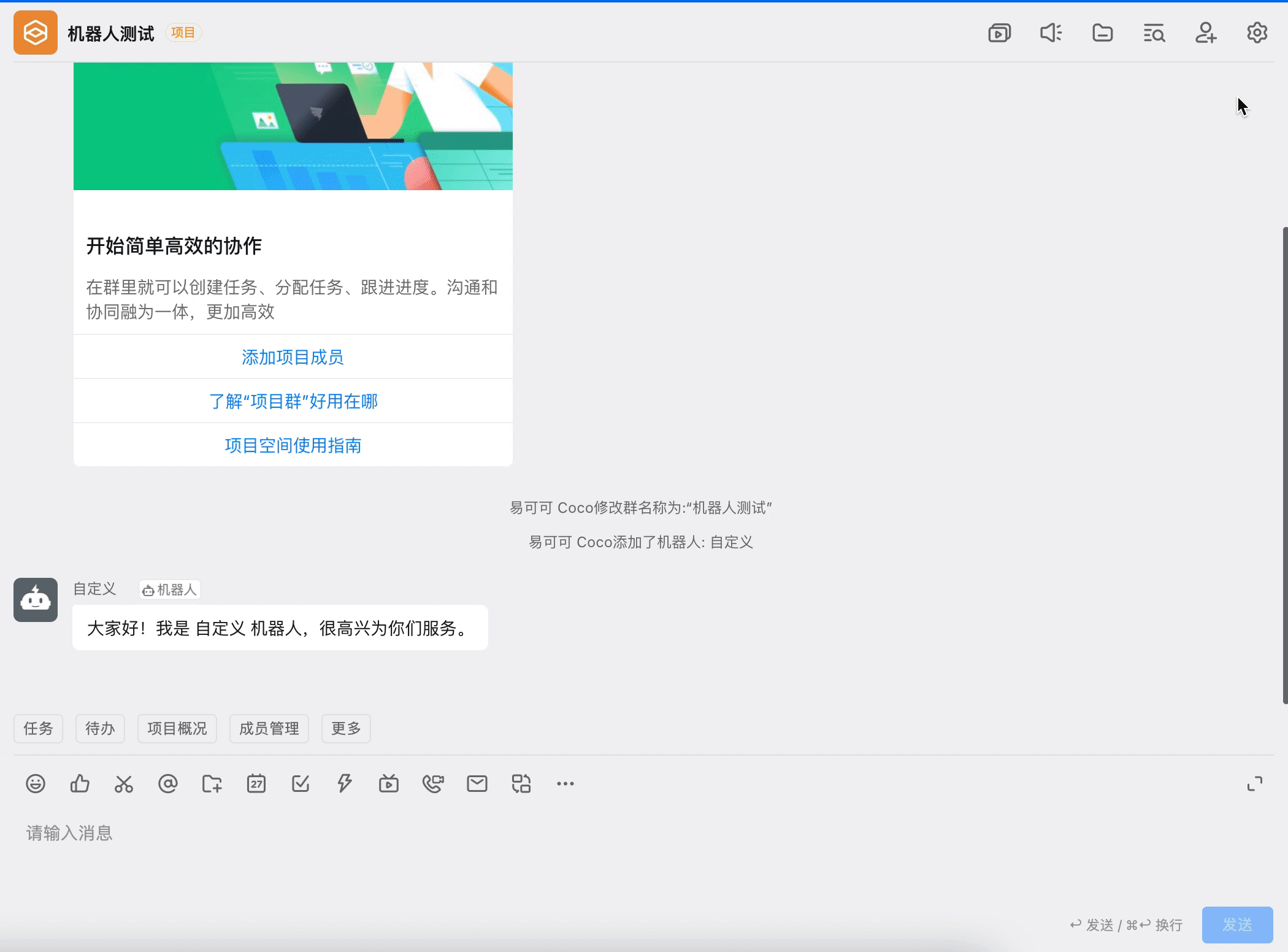Start a call with the phone icon

pyautogui.click(x=433, y=783)
